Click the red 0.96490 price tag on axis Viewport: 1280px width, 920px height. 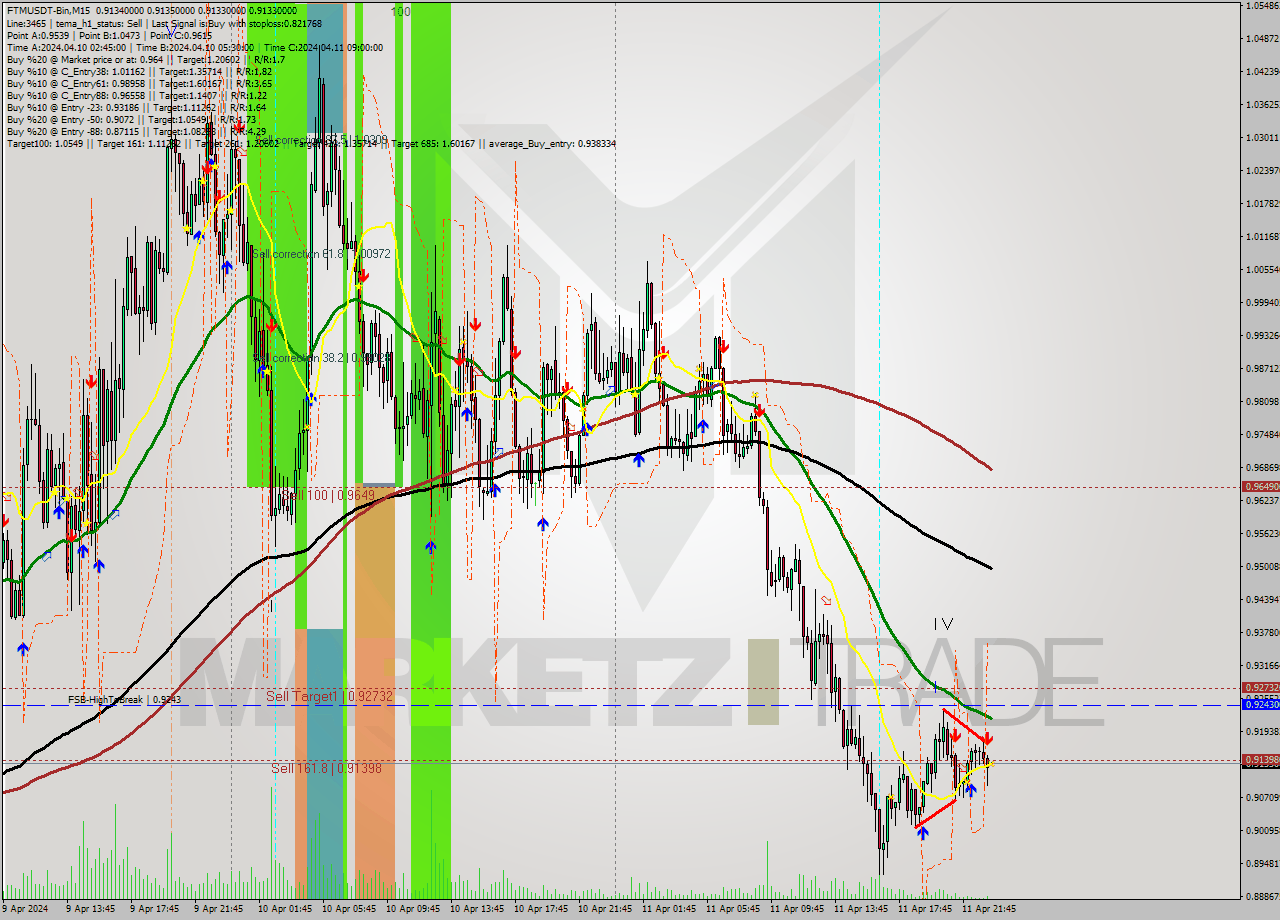[1261, 486]
